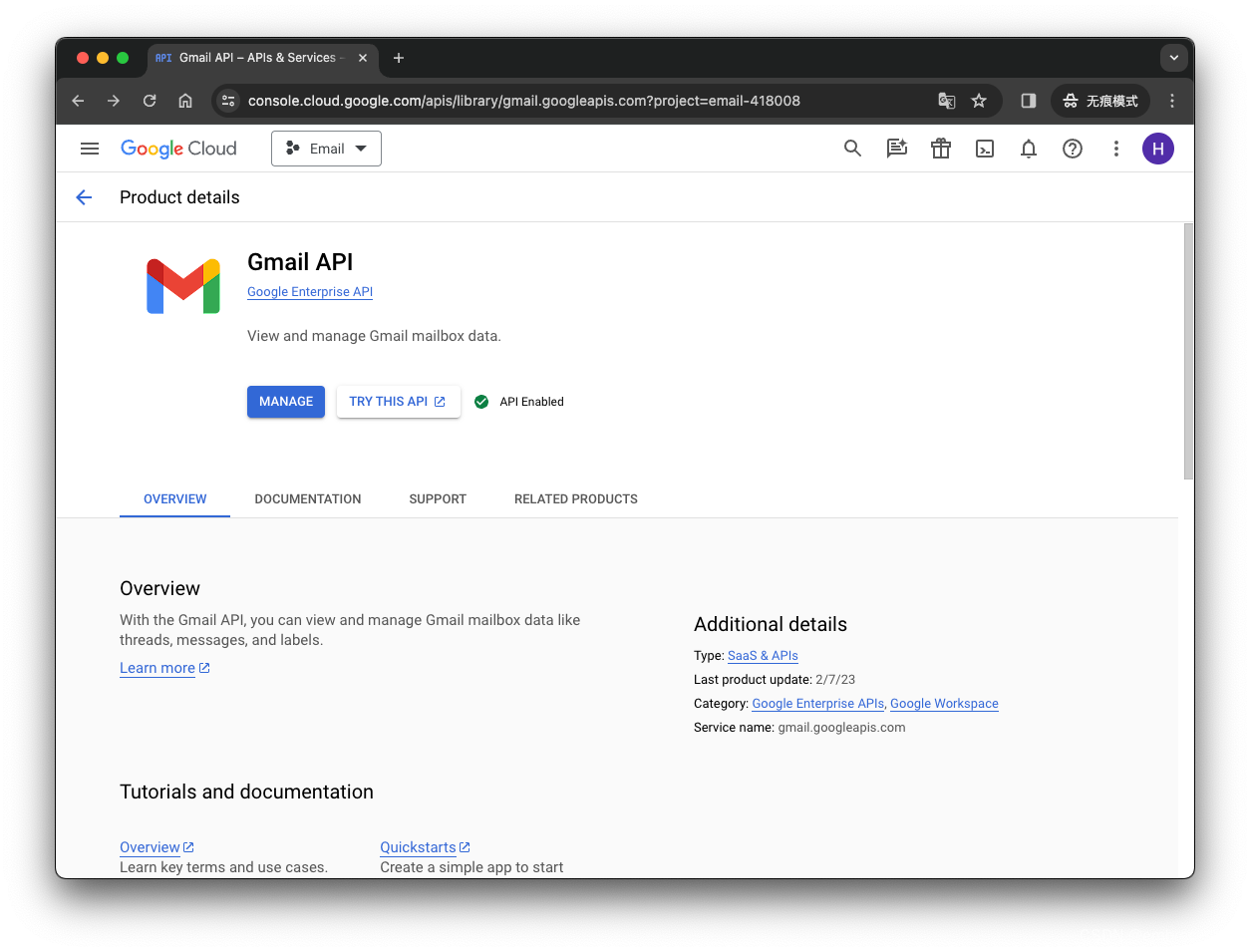The width and height of the screenshot is (1250, 952).
Task: Click the purple H account avatar
Action: [1158, 149]
